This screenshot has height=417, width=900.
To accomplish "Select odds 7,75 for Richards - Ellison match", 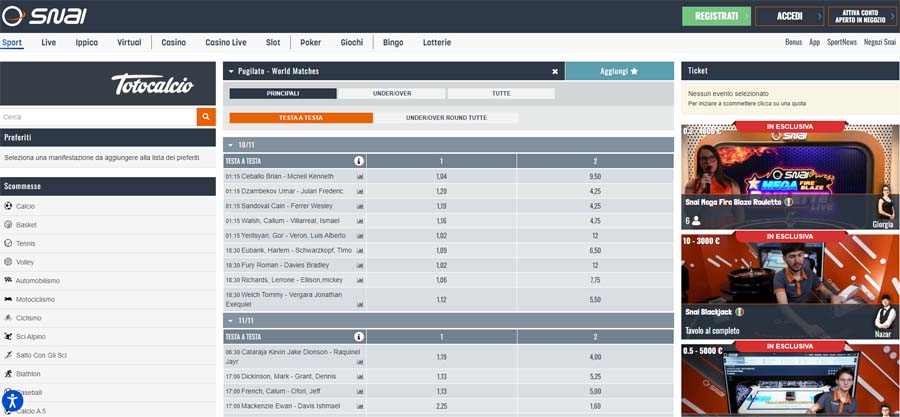I will [x=595, y=281].
